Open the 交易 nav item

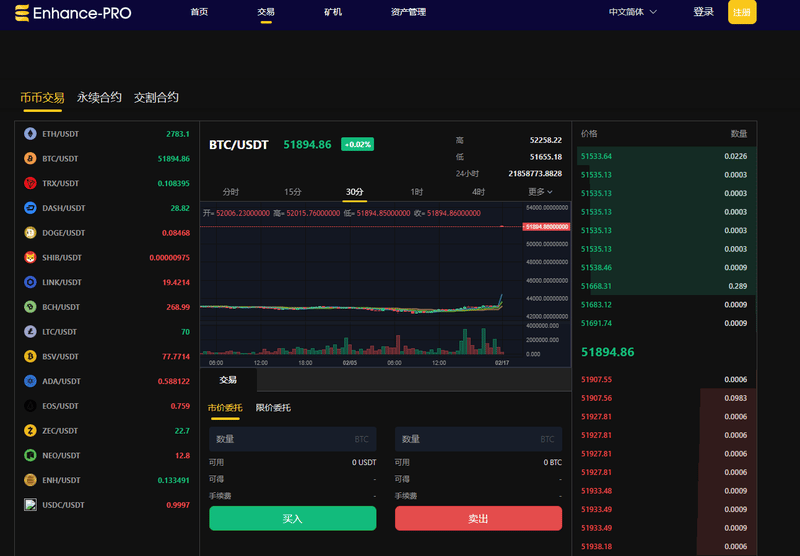[x=266, y=12]
